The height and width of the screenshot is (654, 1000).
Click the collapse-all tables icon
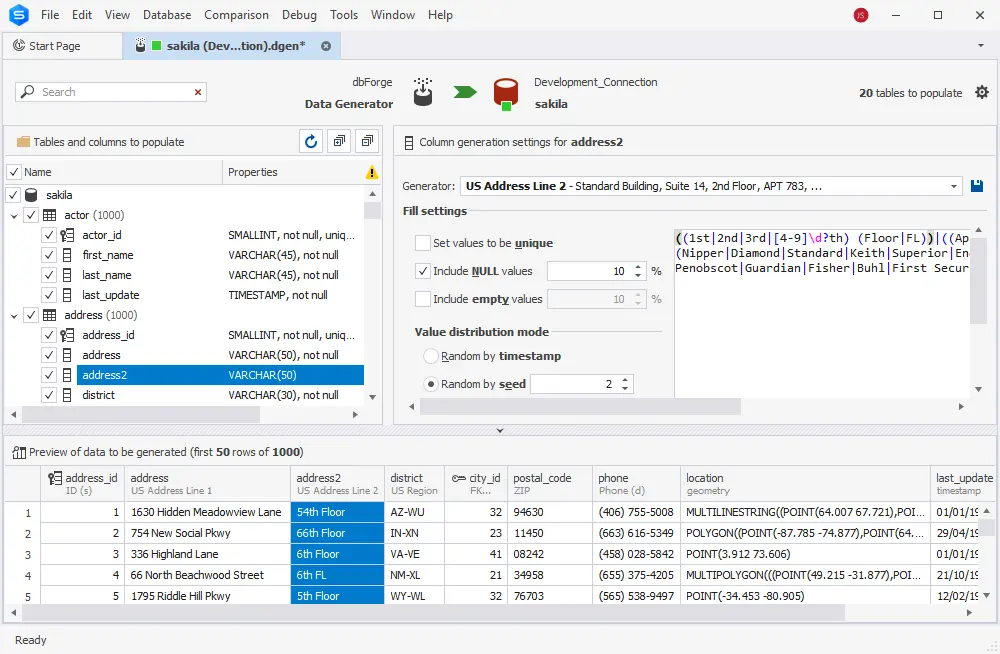pos(366,141)
